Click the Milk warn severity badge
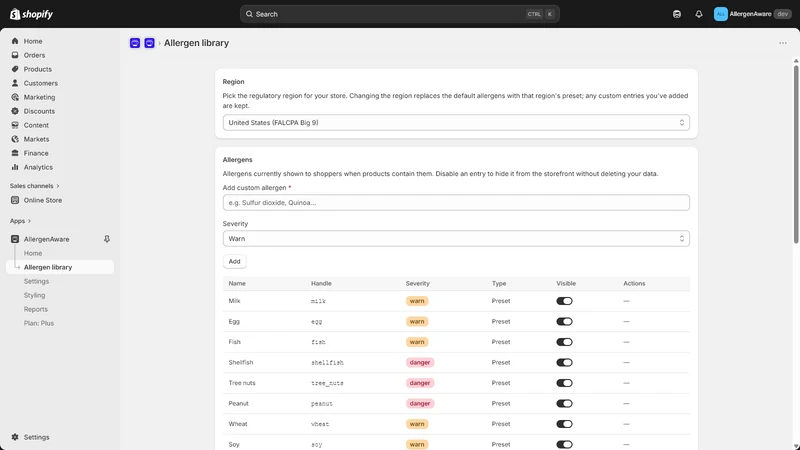800x450 pixels. pos(417,301)
